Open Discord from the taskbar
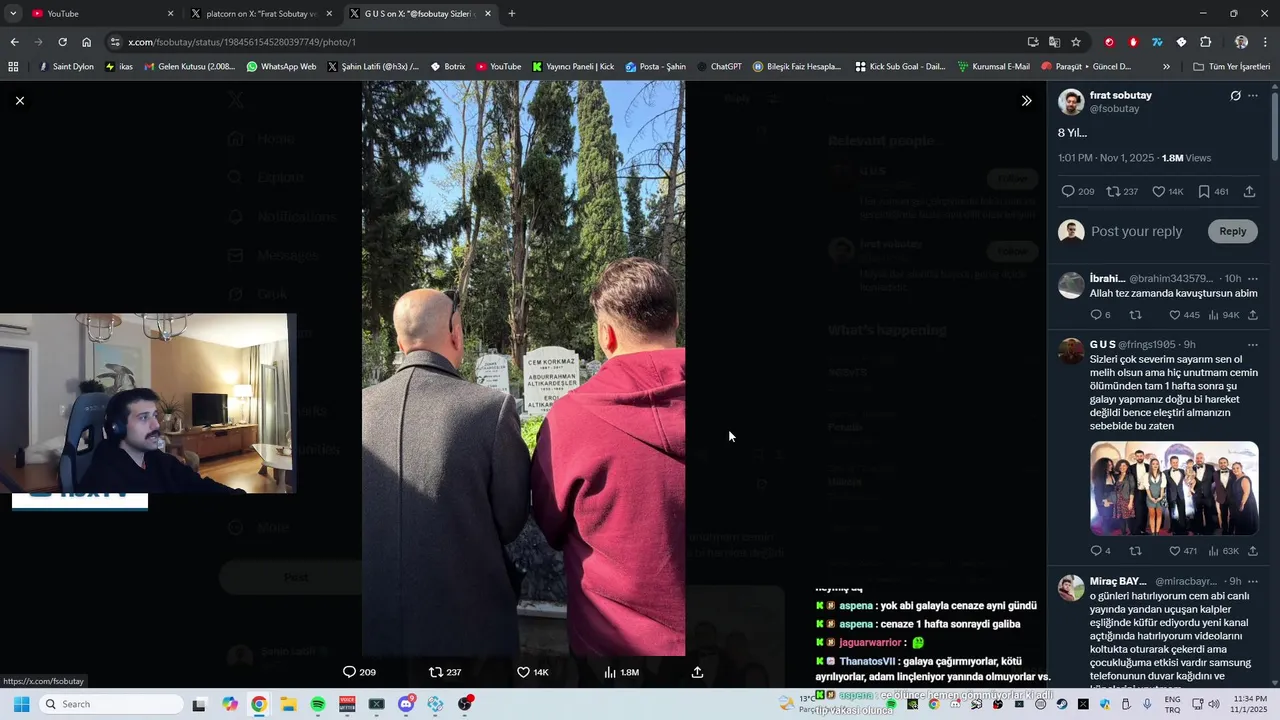The width and height of the screenshot is (1280, 720). click(x=406, y=704)
